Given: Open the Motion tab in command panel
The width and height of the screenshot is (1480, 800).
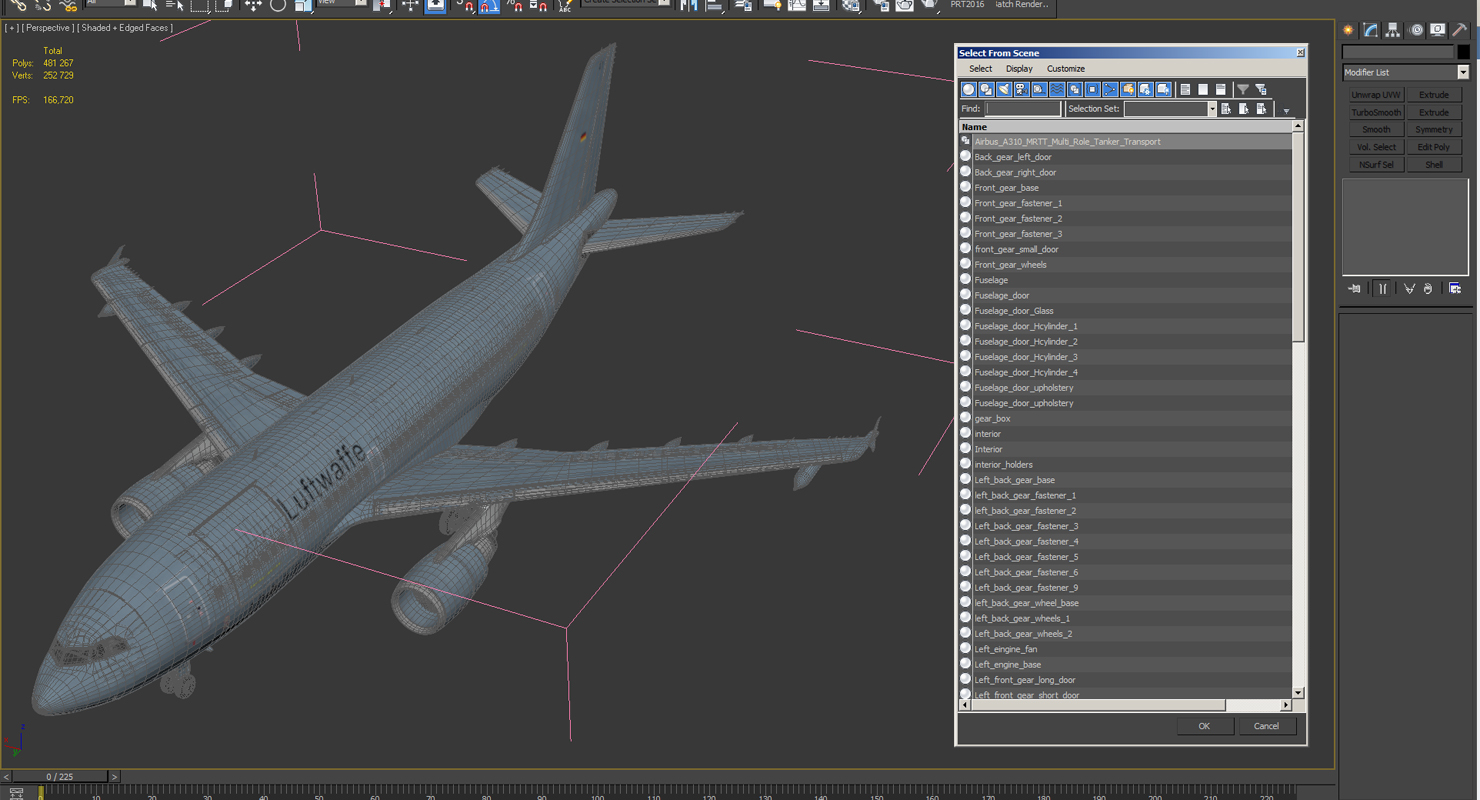Looking at the screenshot, I should click(1416, 30).
